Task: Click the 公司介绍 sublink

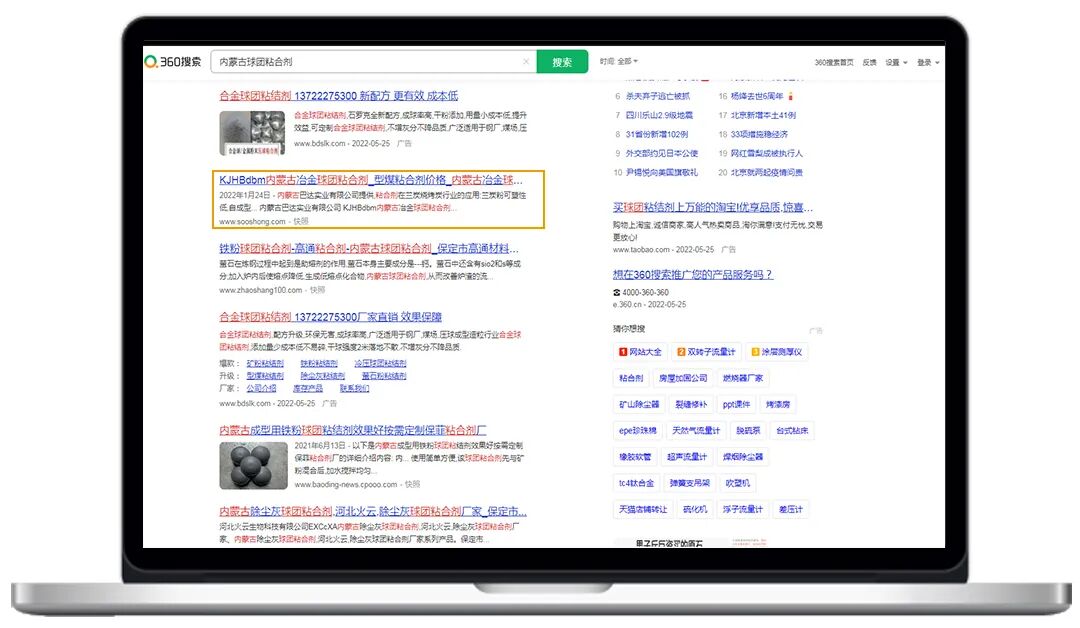Action: [261, 388]
